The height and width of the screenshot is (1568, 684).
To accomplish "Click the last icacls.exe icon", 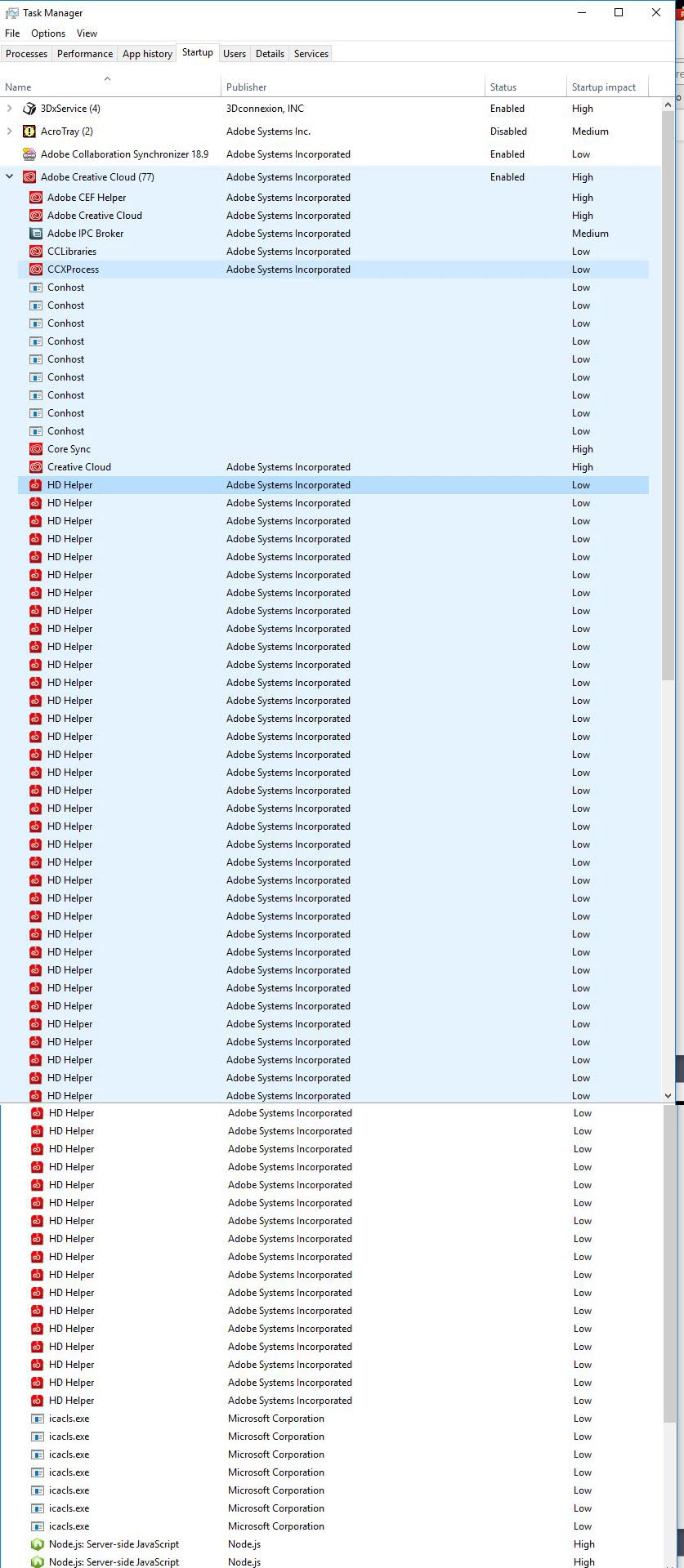I will click(38, 1526).
